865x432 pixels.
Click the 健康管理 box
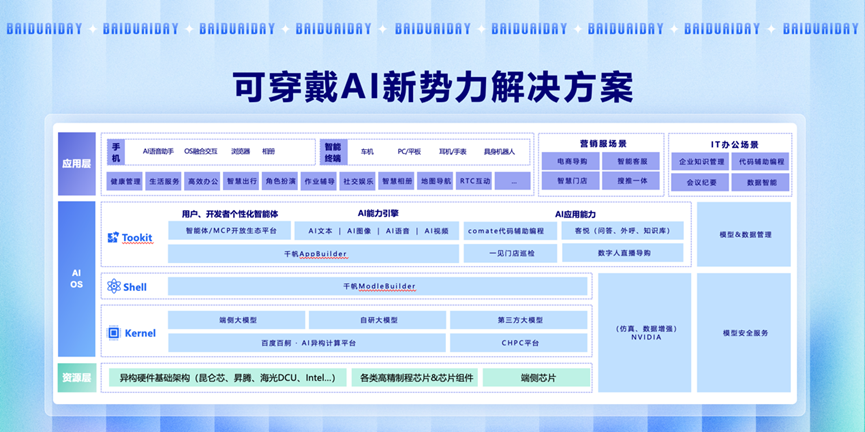[x=125, y=181]
